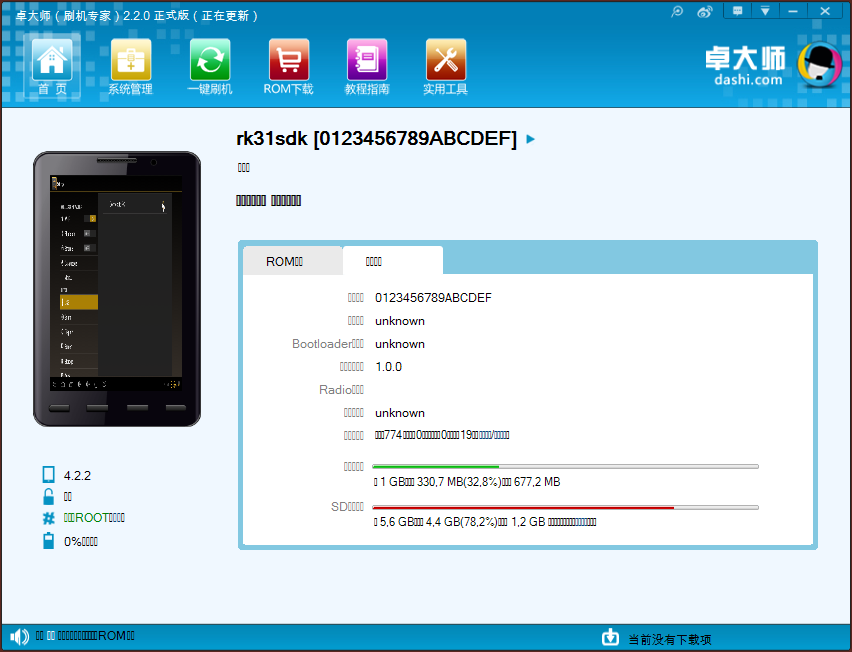The height and width of the screenshot is (652, 852).
Task: Switch to the ROM tab
Action: 292,261
